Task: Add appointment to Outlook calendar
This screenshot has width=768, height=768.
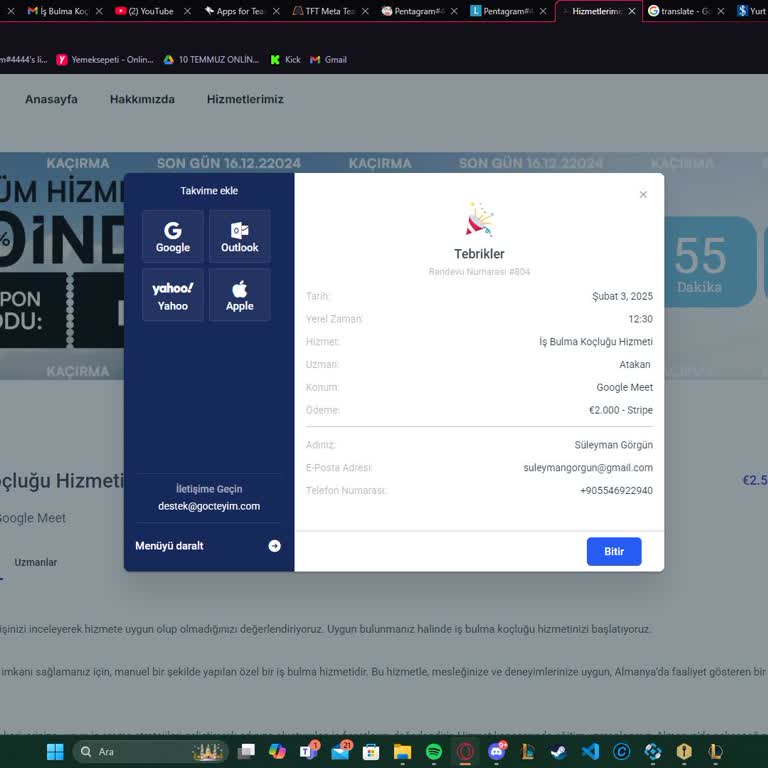Action: coord(240,237)
